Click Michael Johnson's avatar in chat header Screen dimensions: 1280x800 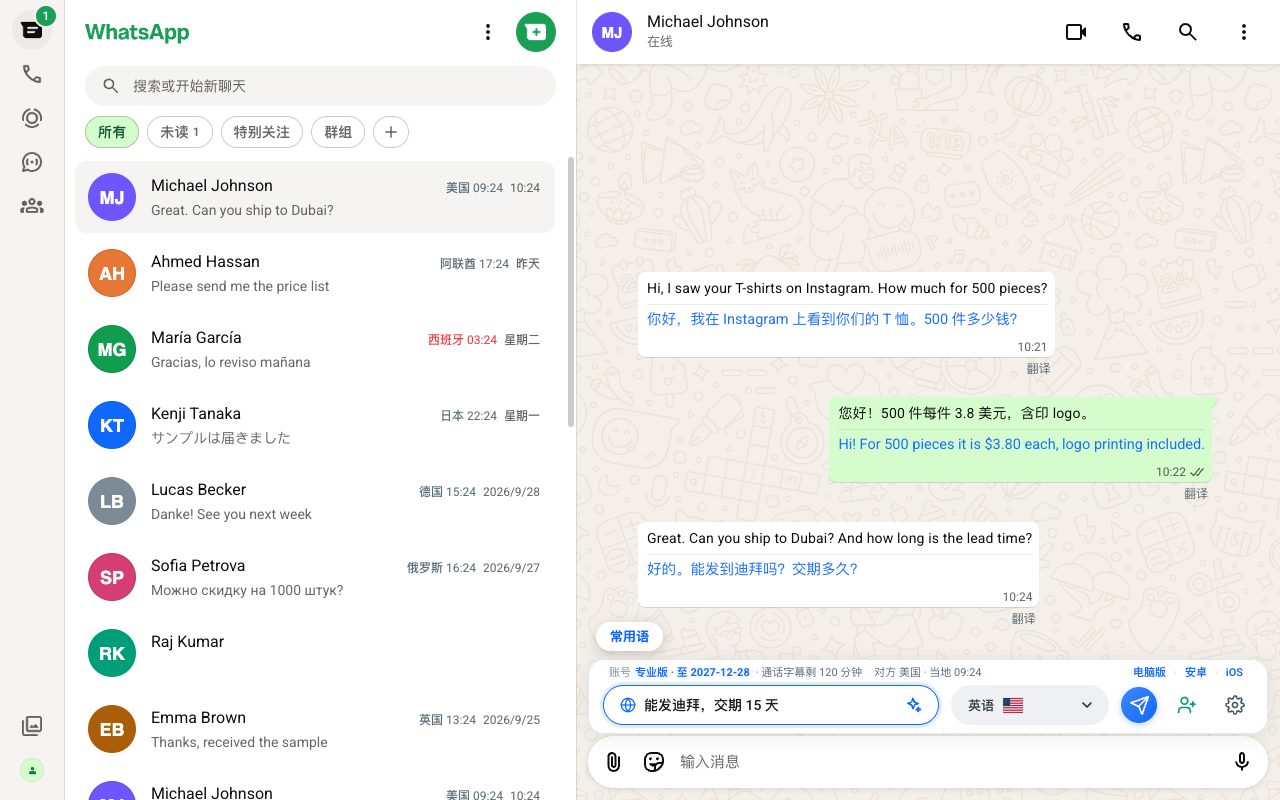point(612,32)
